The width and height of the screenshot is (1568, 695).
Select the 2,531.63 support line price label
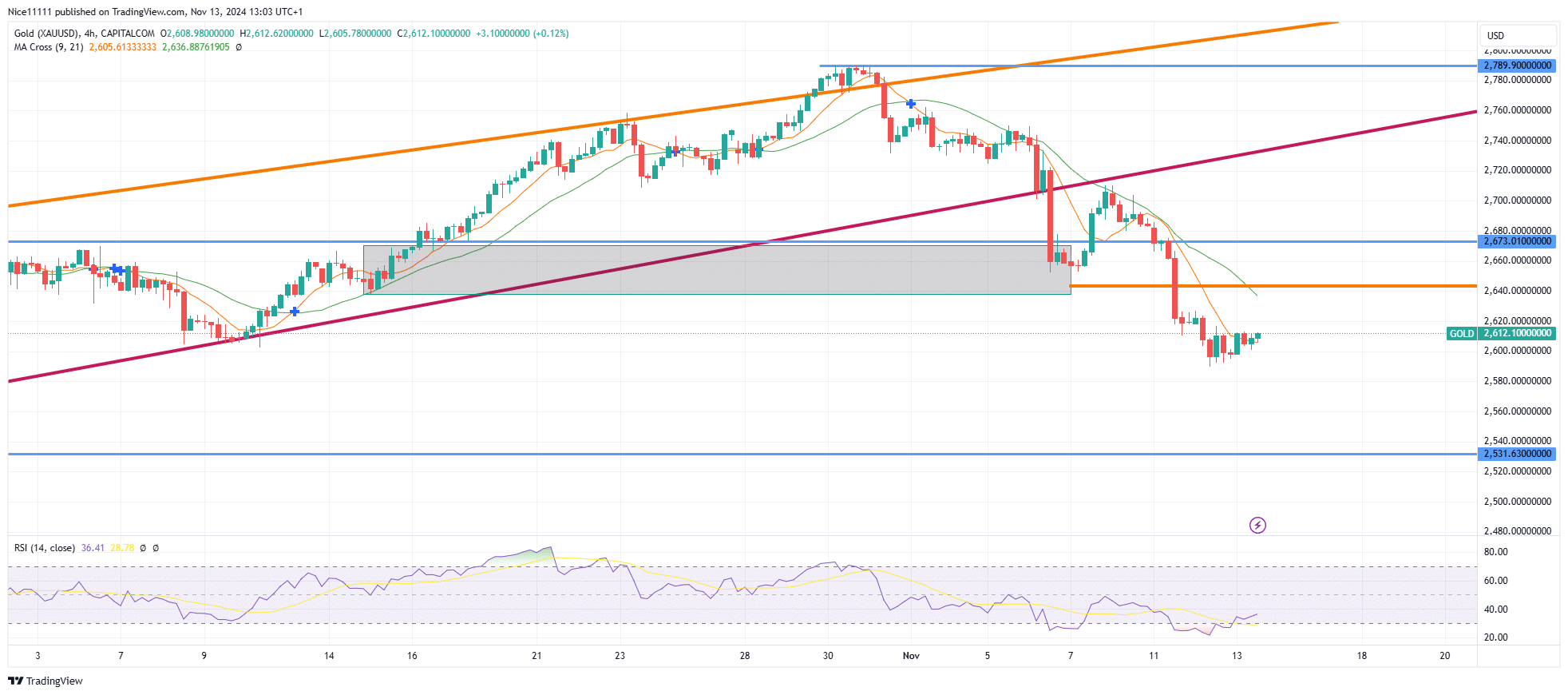point(1518,454)
